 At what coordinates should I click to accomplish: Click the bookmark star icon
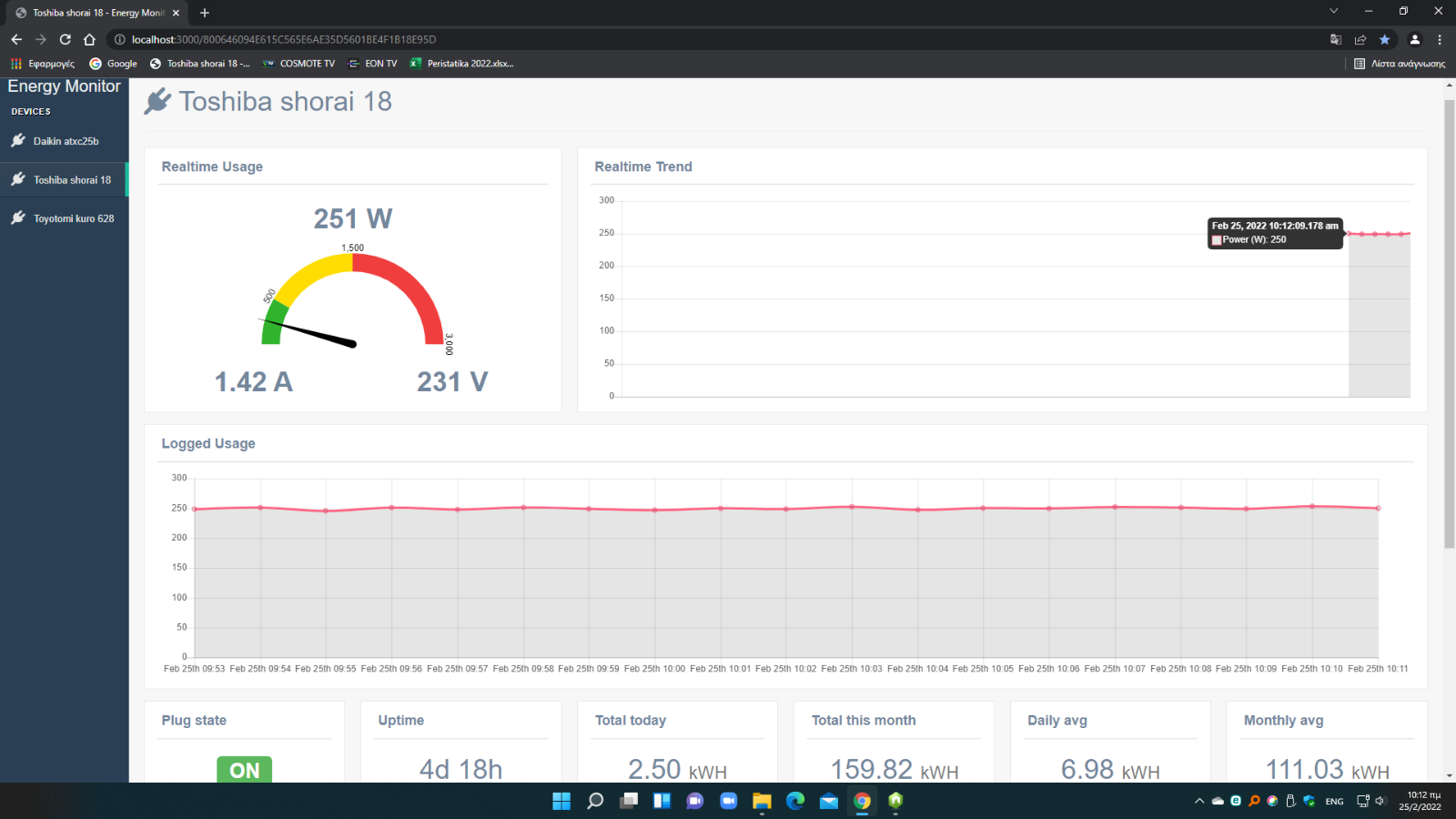point(1385,39)
